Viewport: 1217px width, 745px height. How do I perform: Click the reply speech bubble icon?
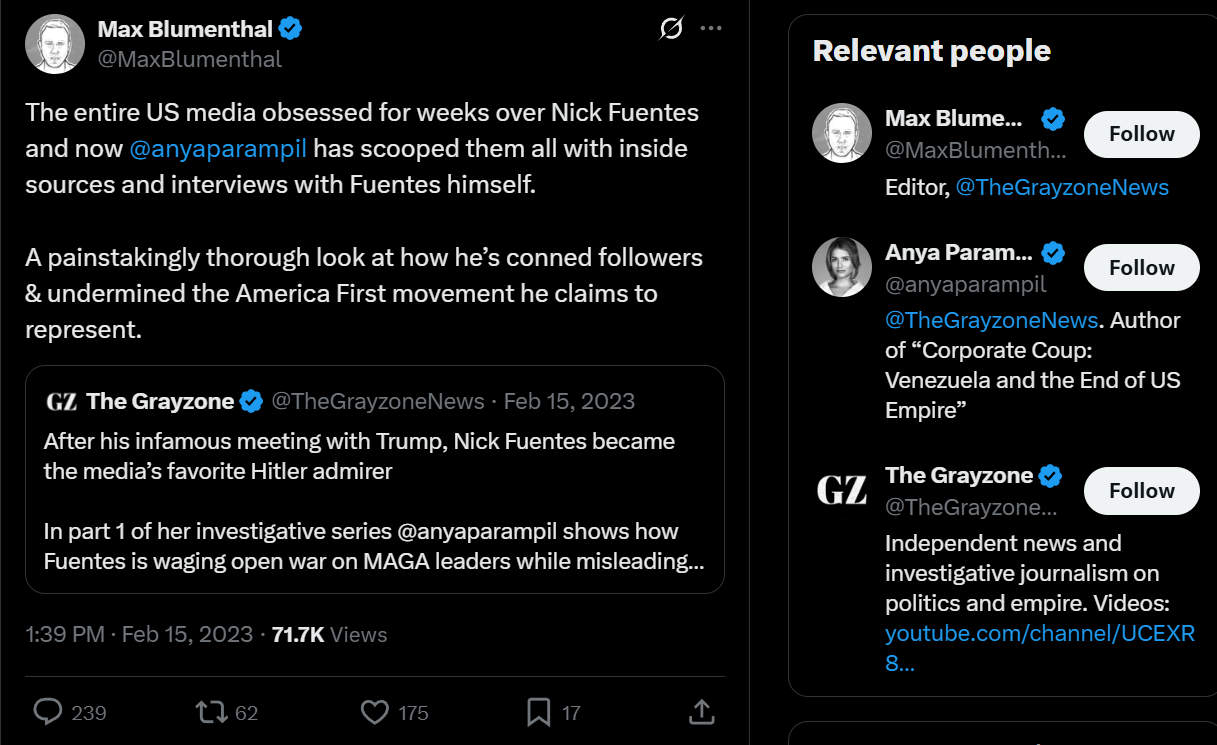(x=48, y=712)
